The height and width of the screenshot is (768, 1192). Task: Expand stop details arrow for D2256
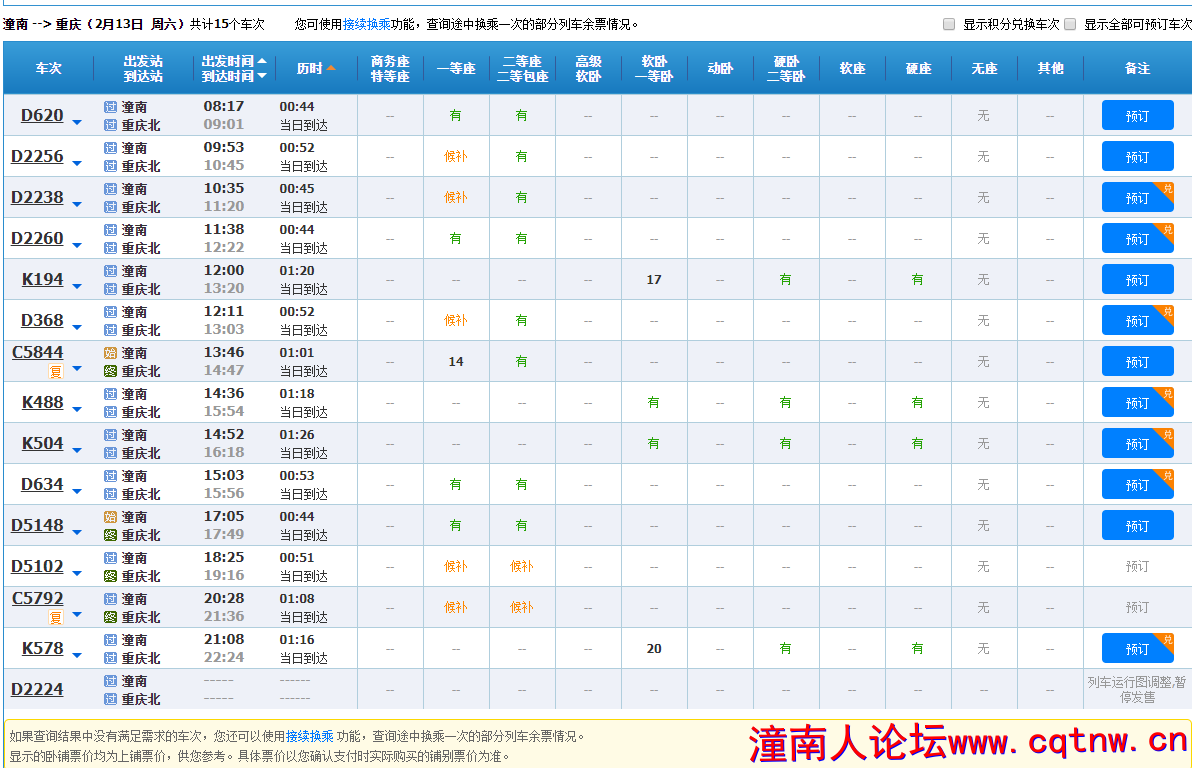(77, 163)
